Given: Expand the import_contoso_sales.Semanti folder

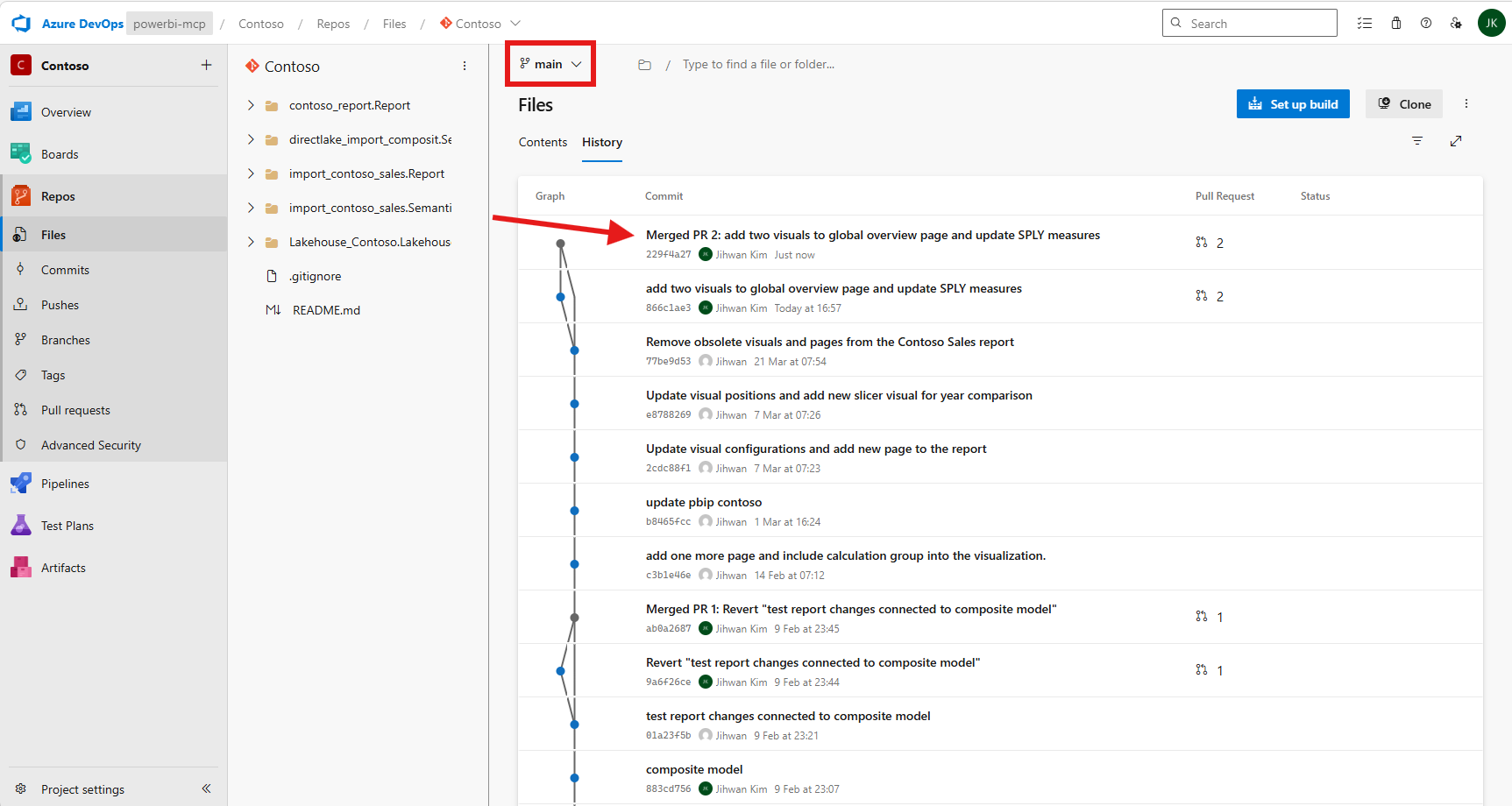Looking at the screenshot, I should 251,208.
